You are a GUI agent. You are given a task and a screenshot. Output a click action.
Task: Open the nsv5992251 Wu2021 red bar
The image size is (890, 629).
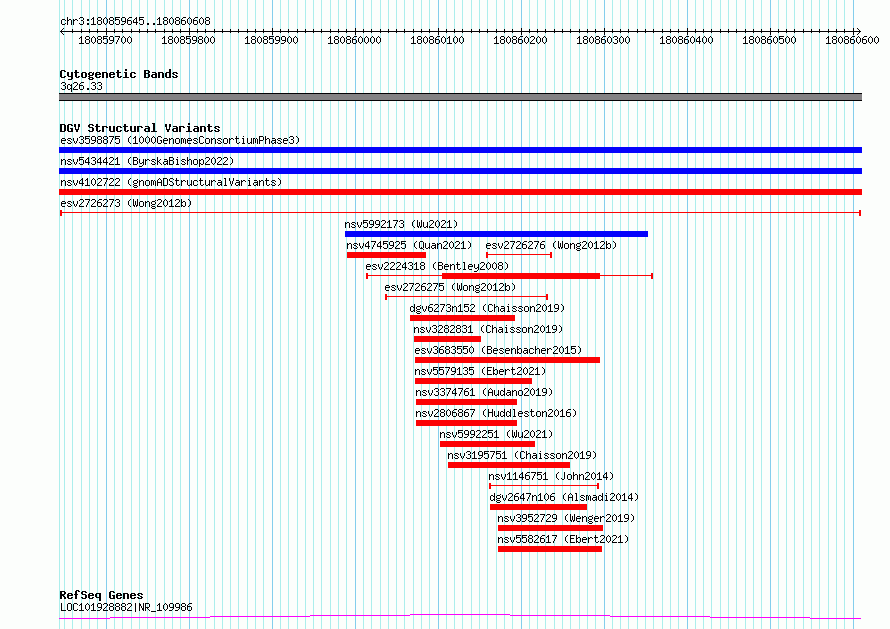click(x=488, y=444)
